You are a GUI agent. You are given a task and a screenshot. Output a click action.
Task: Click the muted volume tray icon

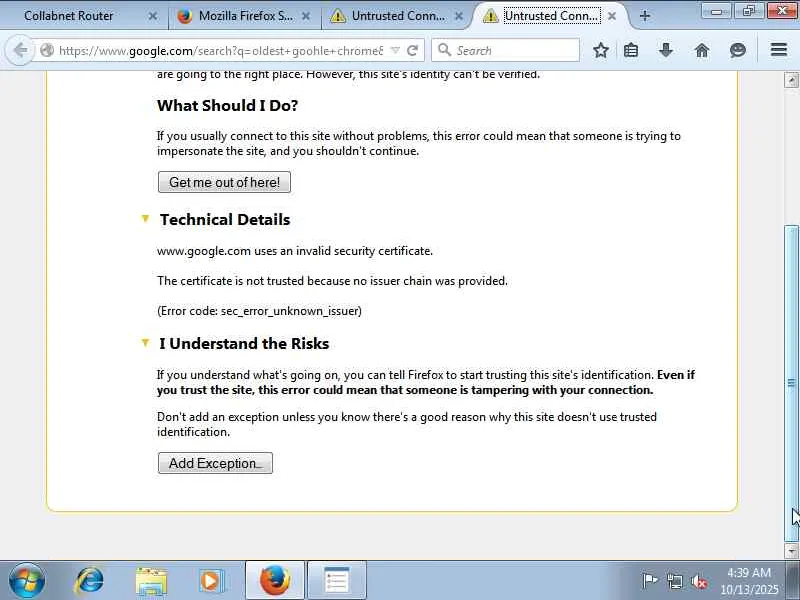(699, 581)
